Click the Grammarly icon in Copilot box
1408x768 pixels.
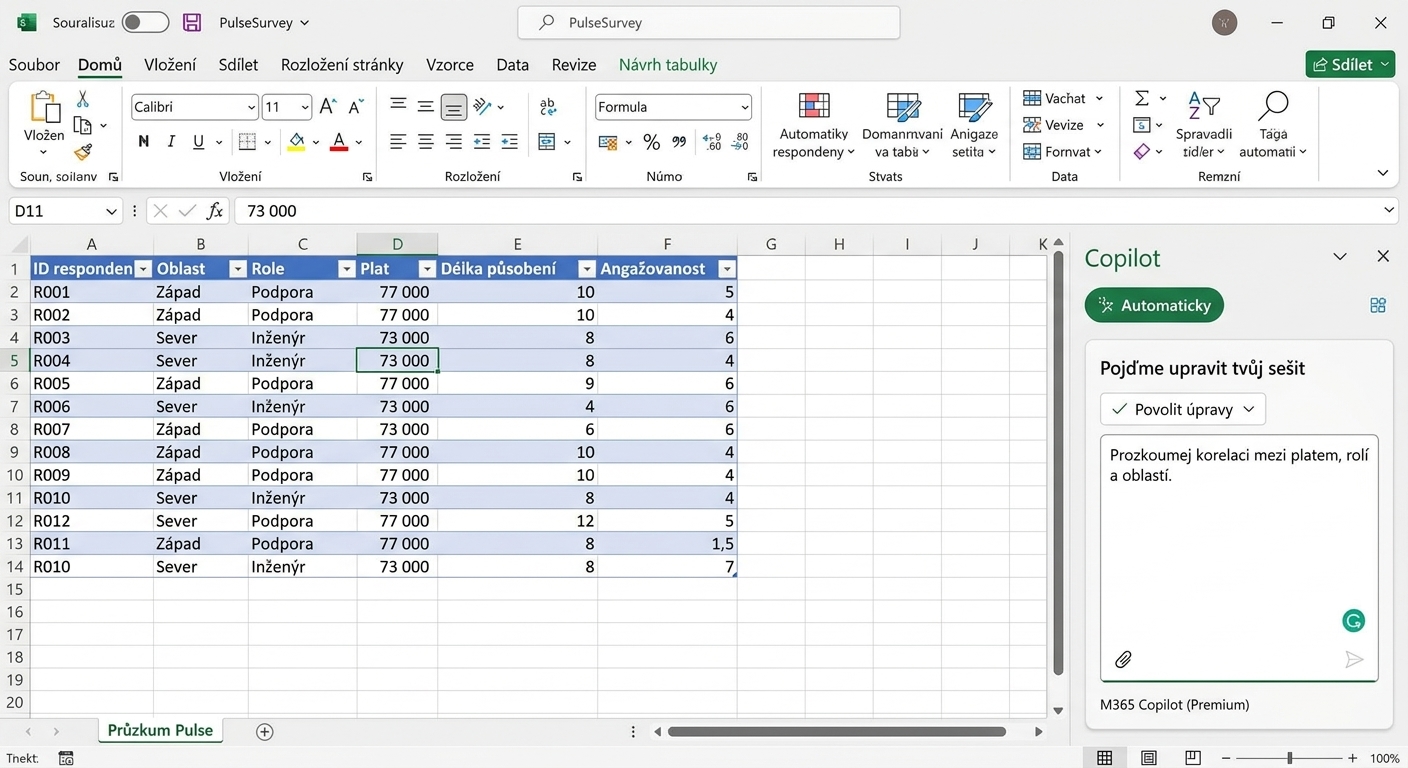(1353, 621)
